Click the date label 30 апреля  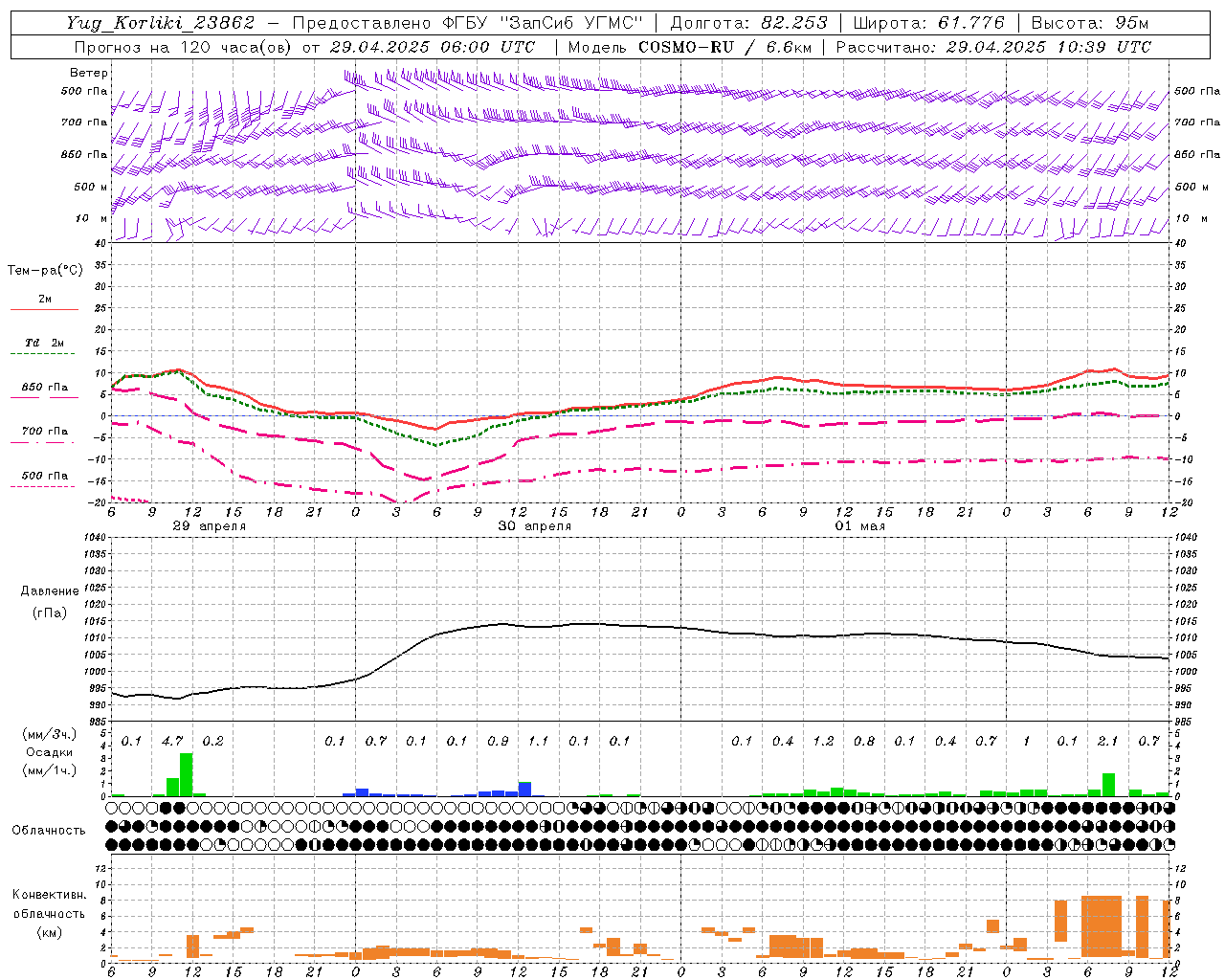(535, 526)
